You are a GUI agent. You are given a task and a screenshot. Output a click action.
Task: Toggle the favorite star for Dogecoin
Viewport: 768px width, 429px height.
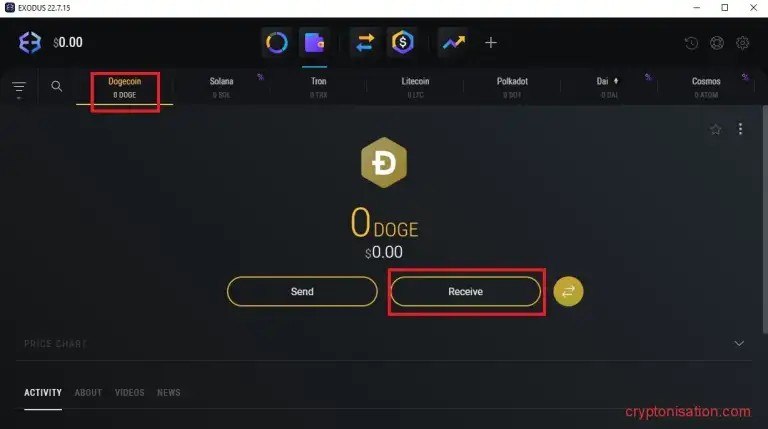tap(716, 129)
